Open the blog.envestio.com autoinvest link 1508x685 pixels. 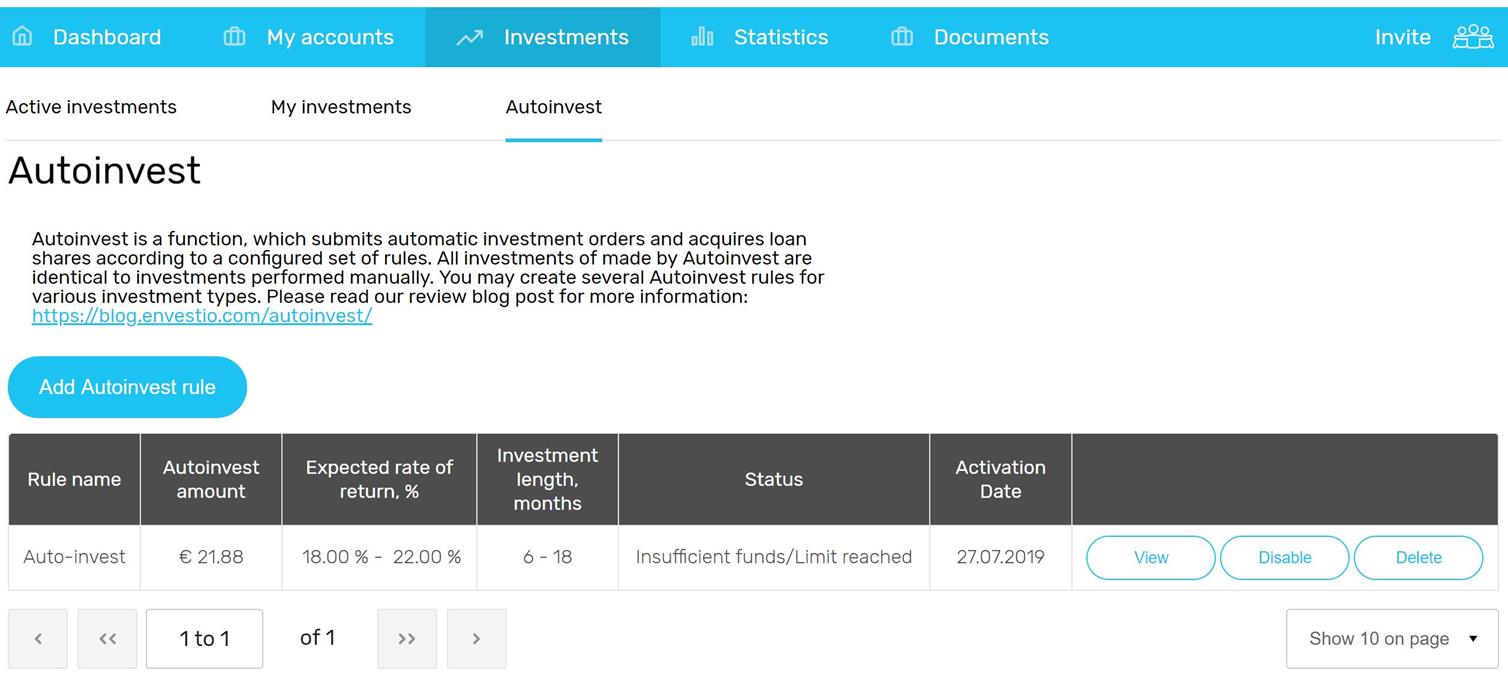(202, 316)
